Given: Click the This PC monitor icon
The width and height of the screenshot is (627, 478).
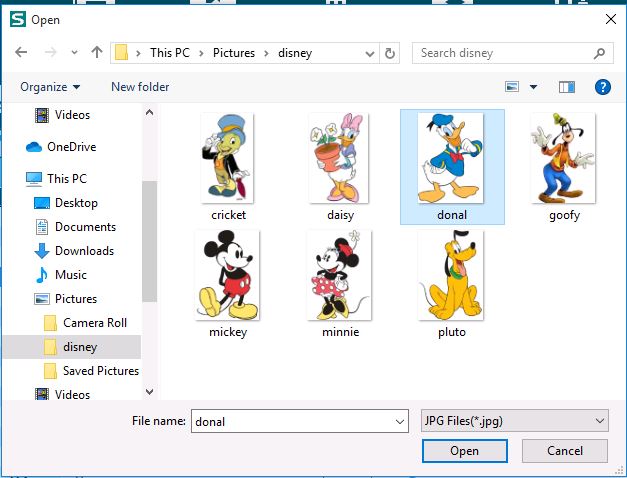Looking at the screenshot, I should click(x=34, y=179).
